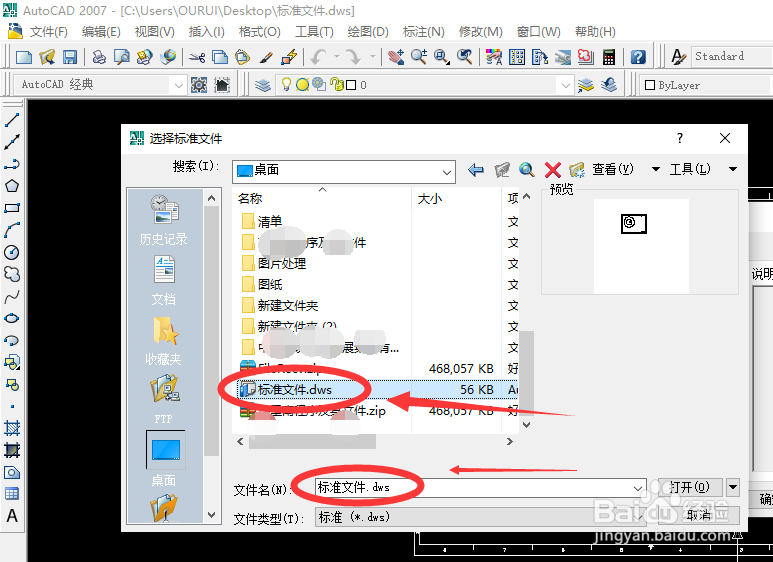This screenshot has height=562, width=773.
Task: Select the Multiline Text A tool
Action: tap(12, 516)
